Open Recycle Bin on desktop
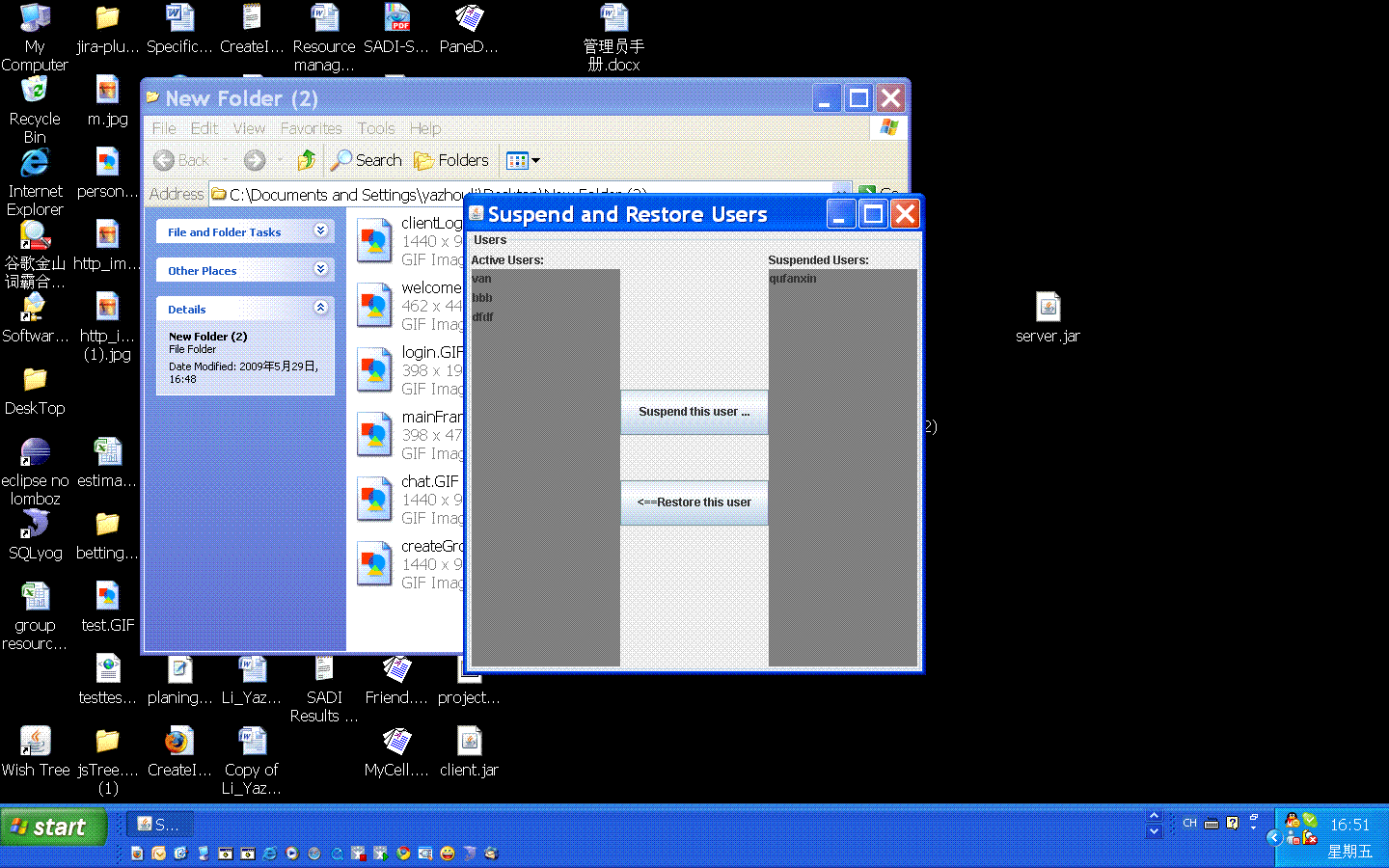Screen dimensions: 1389x868 click(35, 93)
